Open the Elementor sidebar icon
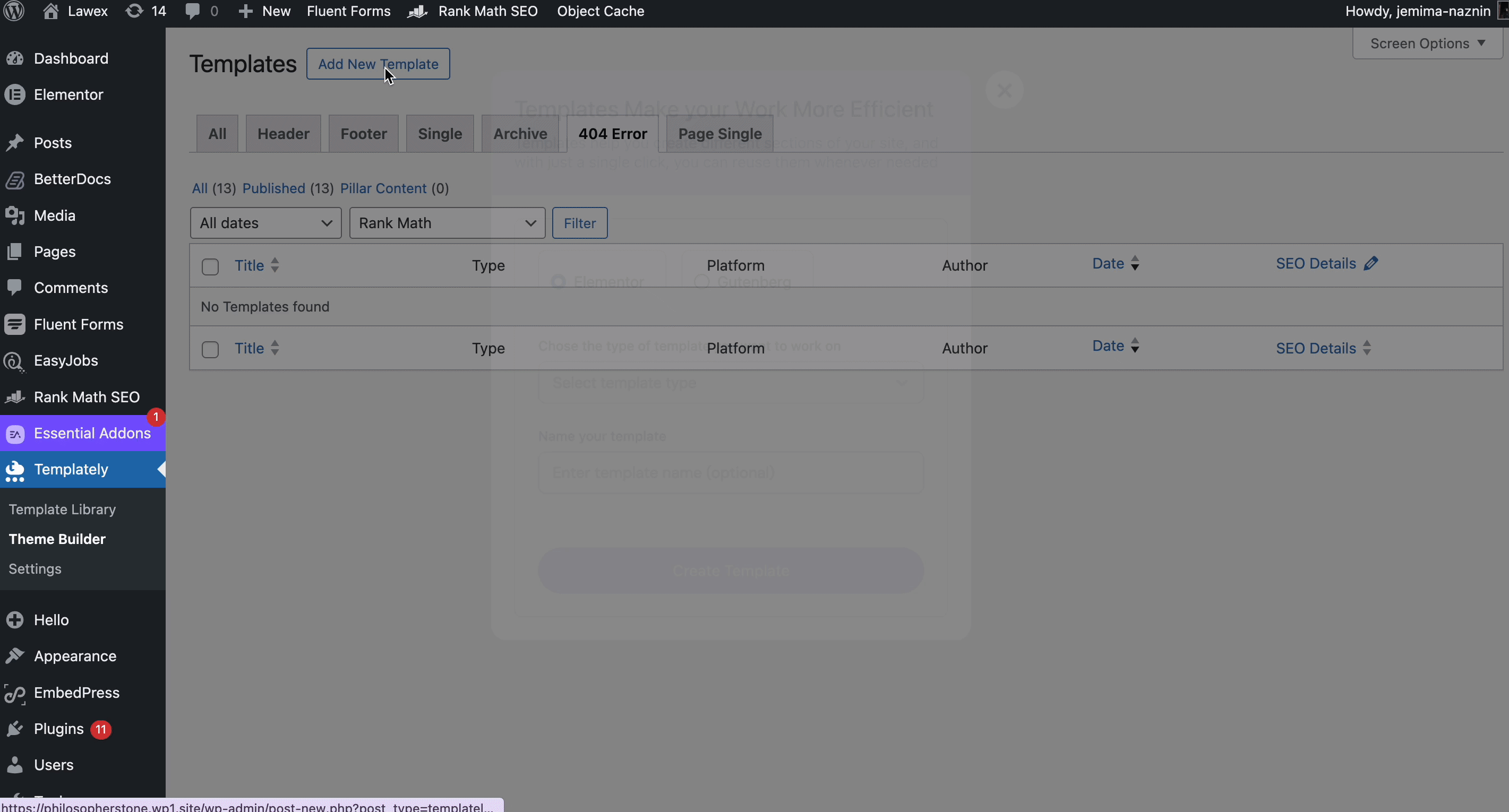This screenshot has width=1509, height=812. point(15,94)
